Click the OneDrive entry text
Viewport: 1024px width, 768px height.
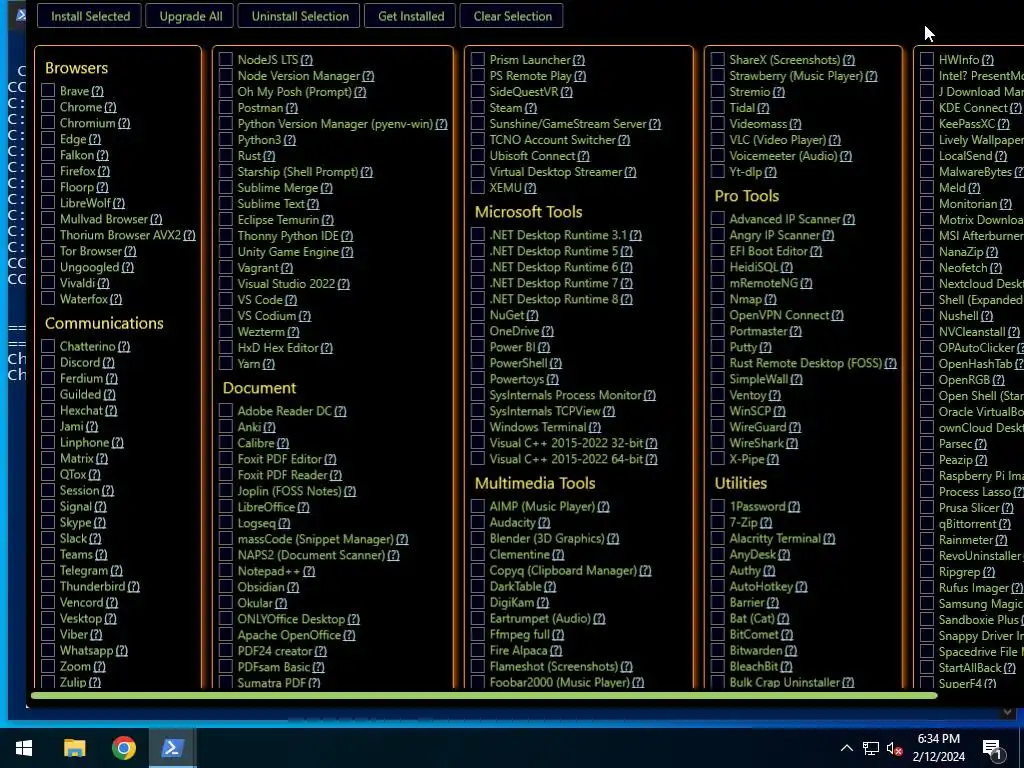pos(515,331)
